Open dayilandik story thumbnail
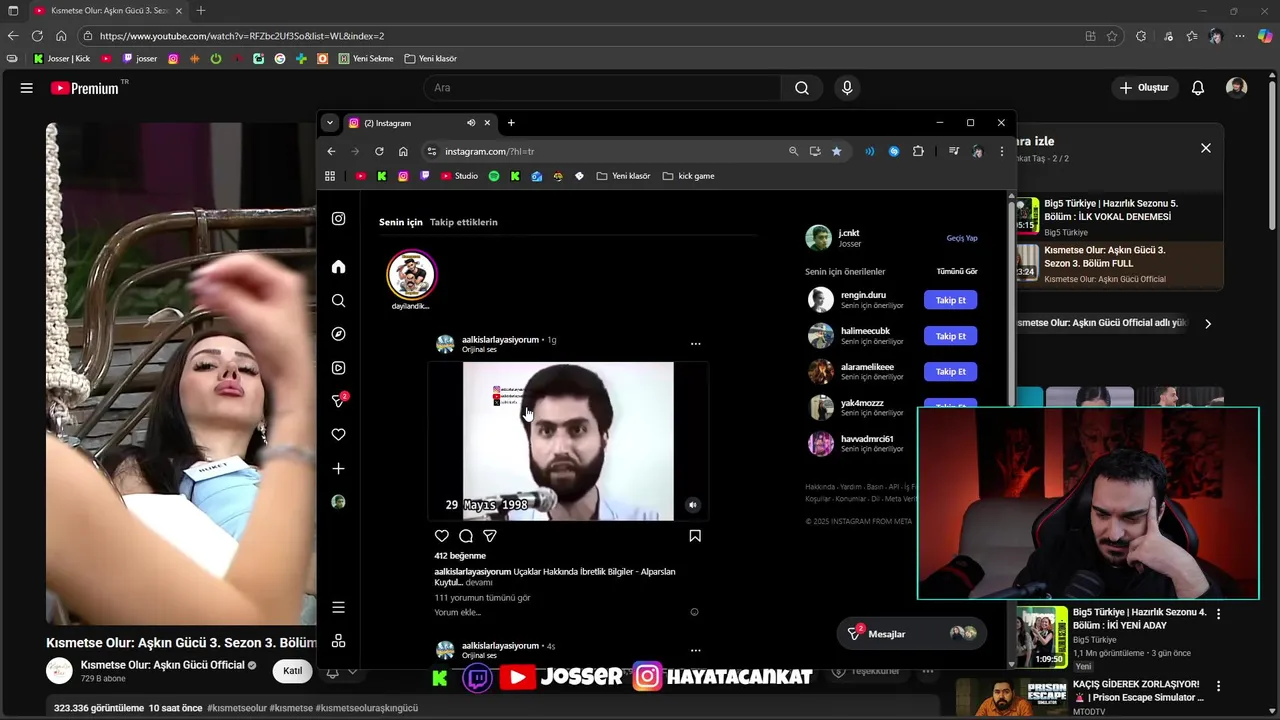This screenshot has height=720, width=1280. pos(411,275)
